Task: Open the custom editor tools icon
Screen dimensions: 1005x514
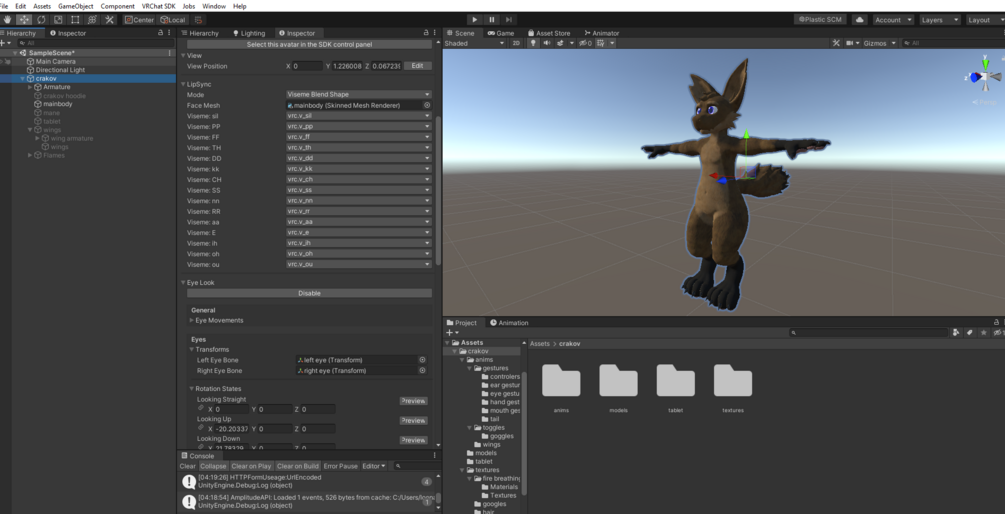Action: pos(109,20)
